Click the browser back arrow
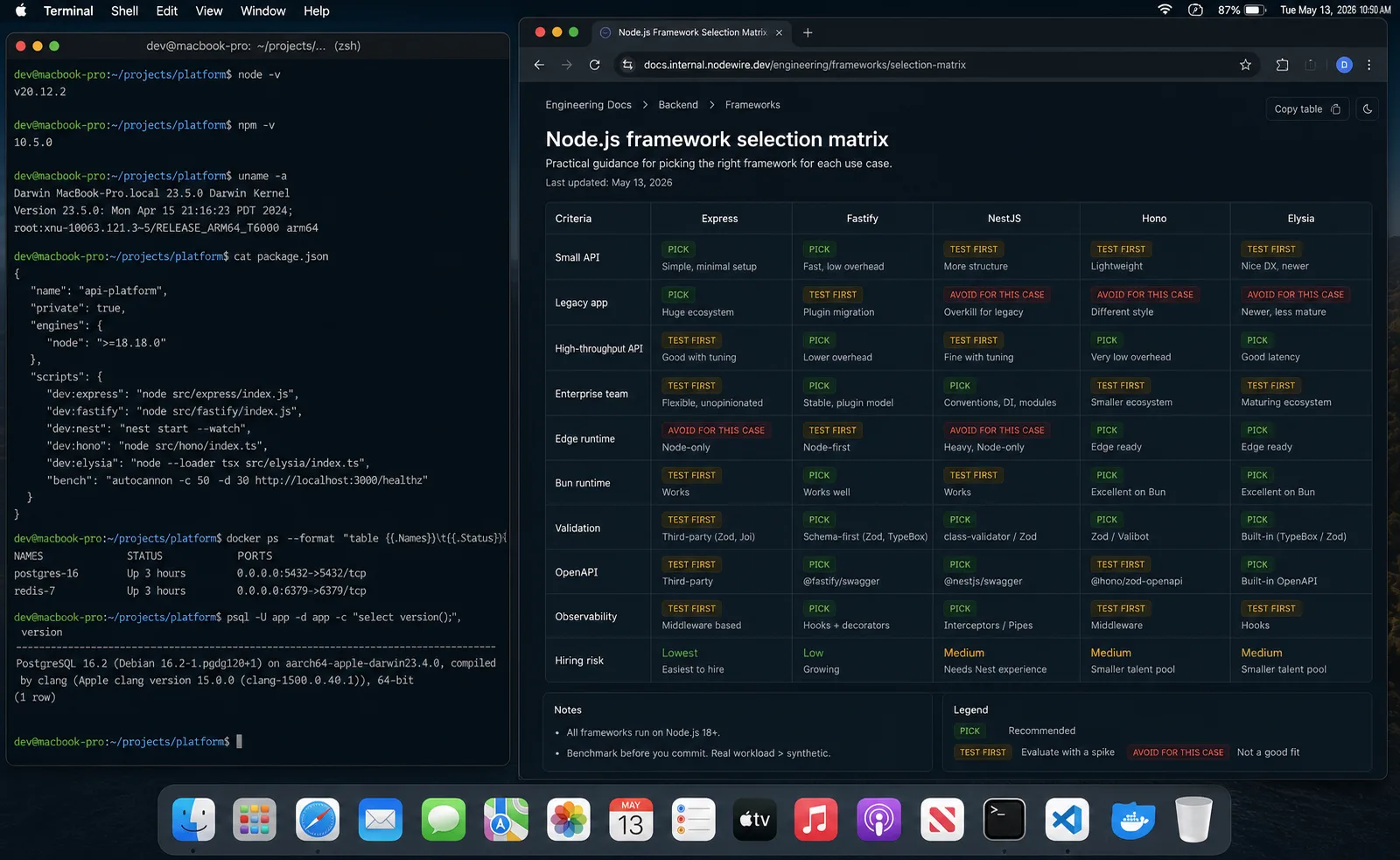This screenshot has width=1400, height=860. pos(539,65)
